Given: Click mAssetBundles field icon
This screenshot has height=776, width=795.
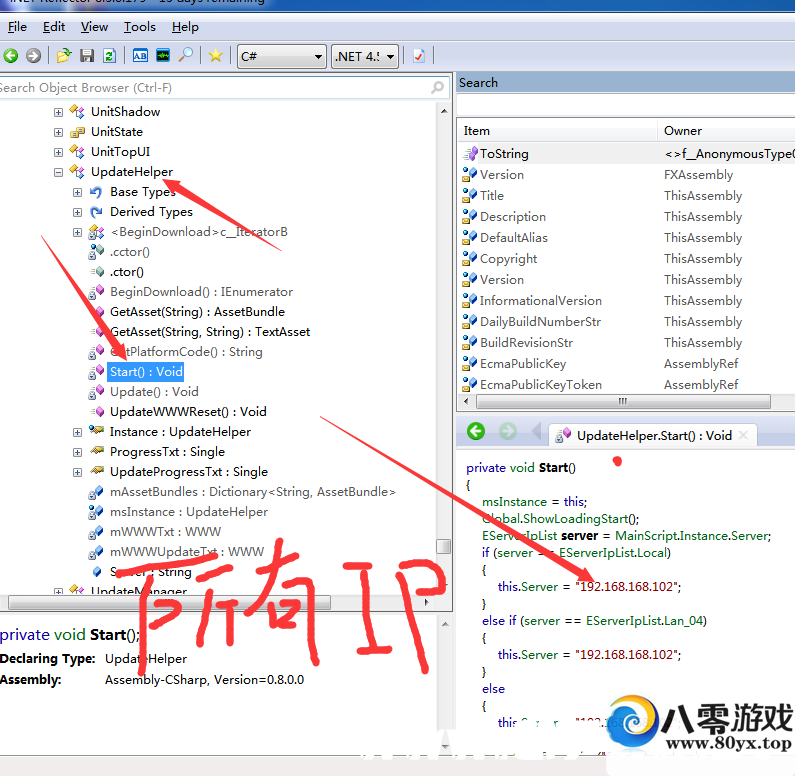Looking at the screenshot, I should pos(96,492).
